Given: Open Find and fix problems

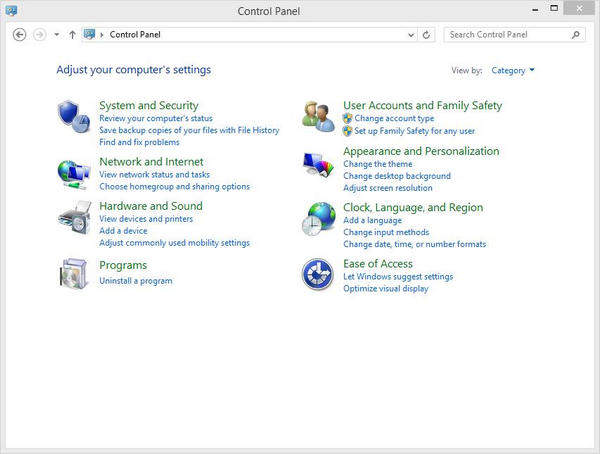Looking at the screenshot, I should [139, 142].
